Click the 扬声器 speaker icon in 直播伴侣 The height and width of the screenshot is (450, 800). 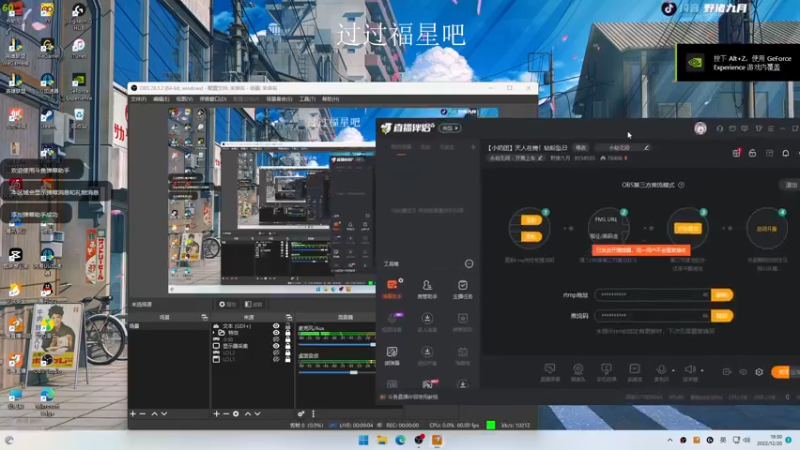[x=690, y=369]
